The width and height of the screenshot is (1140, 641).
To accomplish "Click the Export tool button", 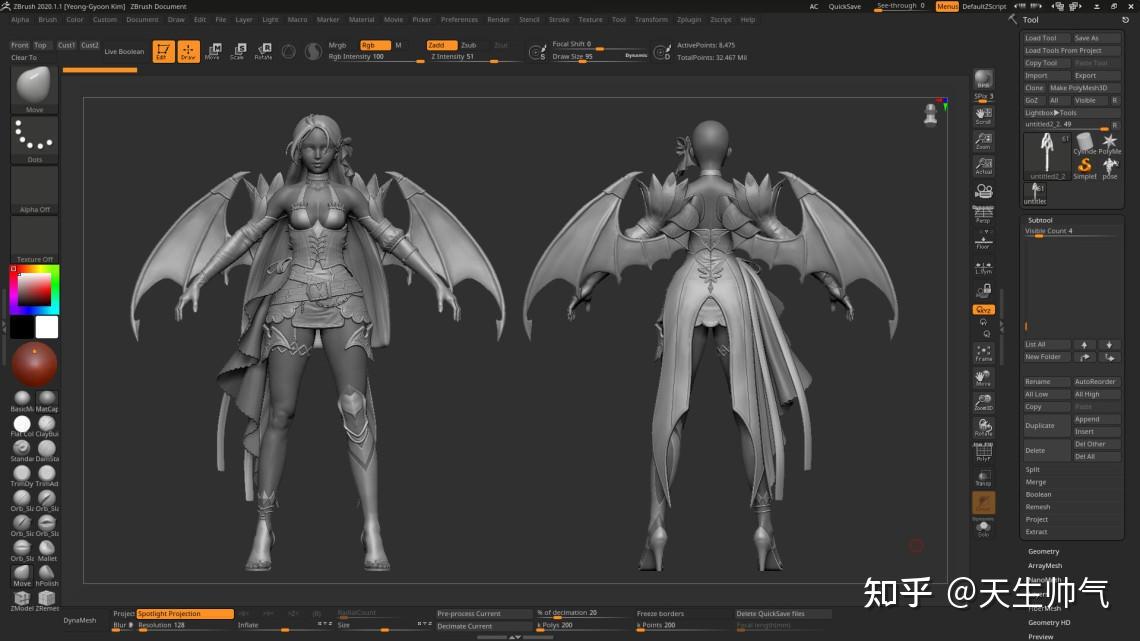I will [x=1096, y=76].
